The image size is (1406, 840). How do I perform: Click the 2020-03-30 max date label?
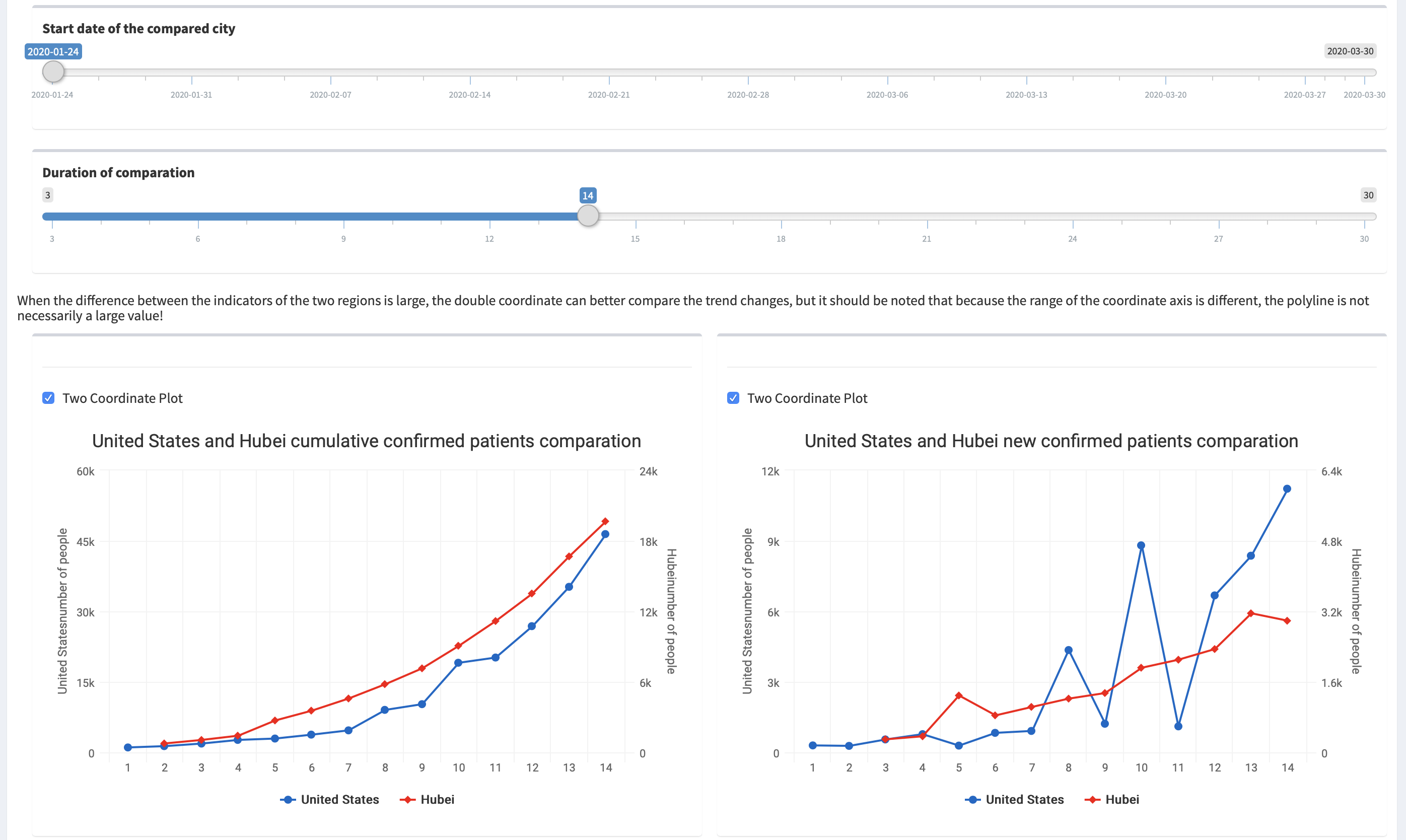(x=1351, y=51)
